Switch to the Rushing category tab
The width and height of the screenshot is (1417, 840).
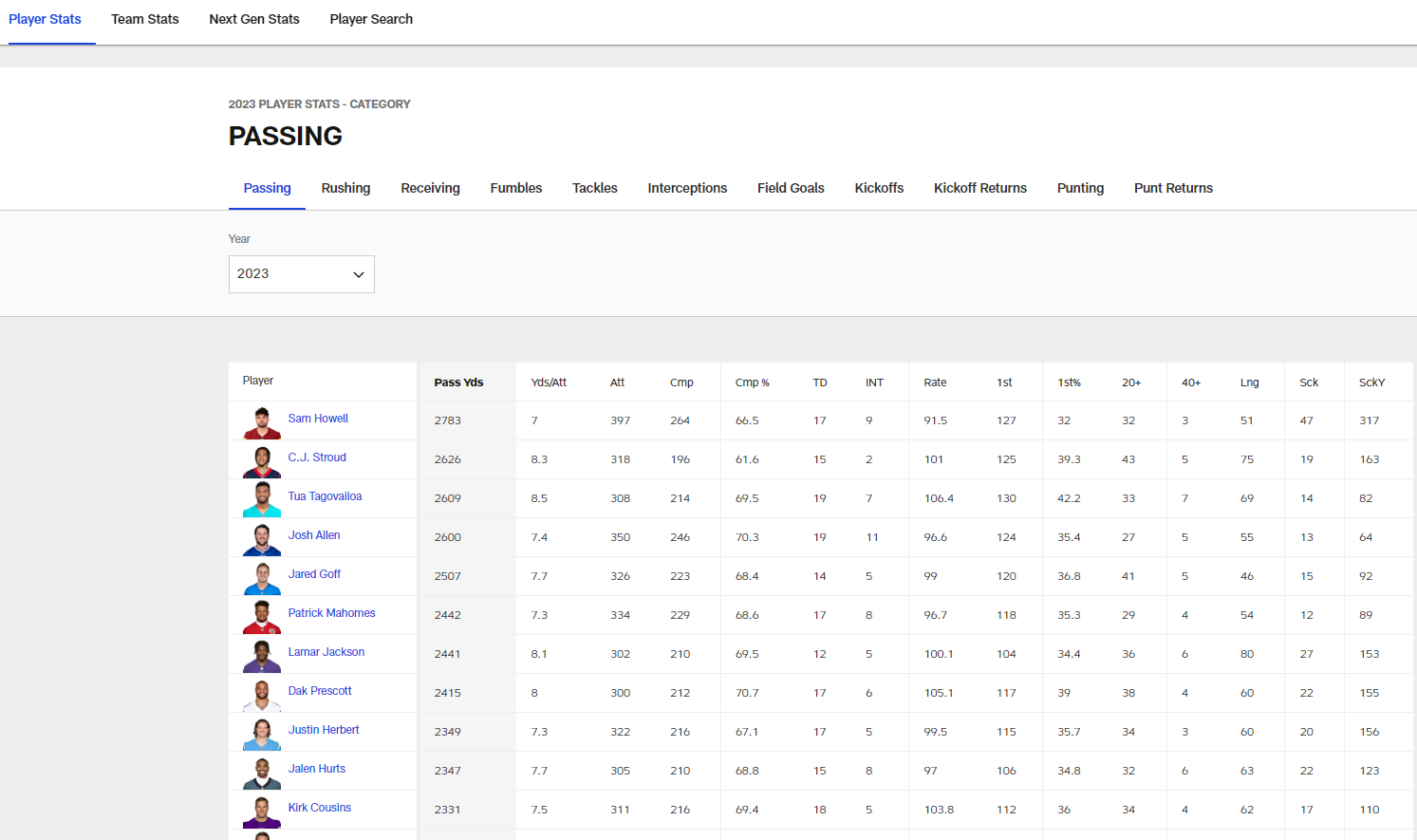tap(345, 188)
